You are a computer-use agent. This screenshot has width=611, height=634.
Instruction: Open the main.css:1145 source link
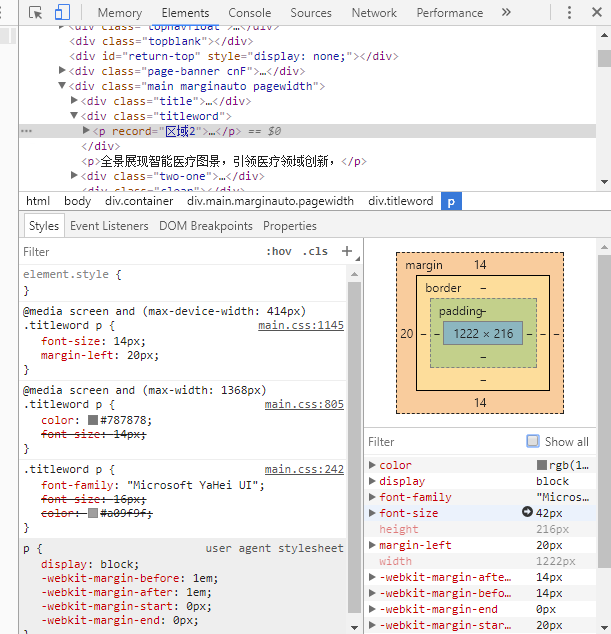(x=300, y=325)
